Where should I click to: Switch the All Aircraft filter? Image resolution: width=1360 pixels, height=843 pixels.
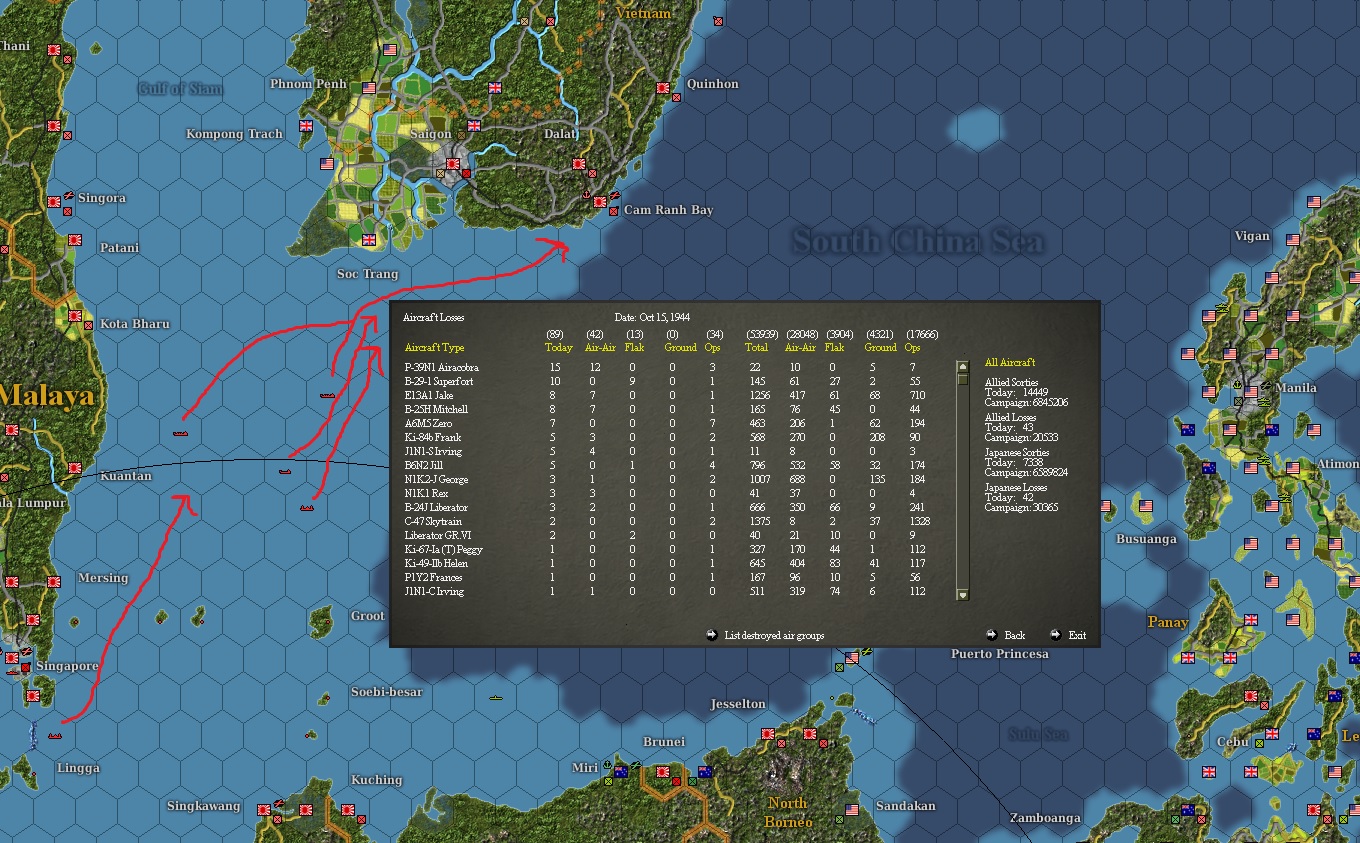click(x=1009, y=362)
